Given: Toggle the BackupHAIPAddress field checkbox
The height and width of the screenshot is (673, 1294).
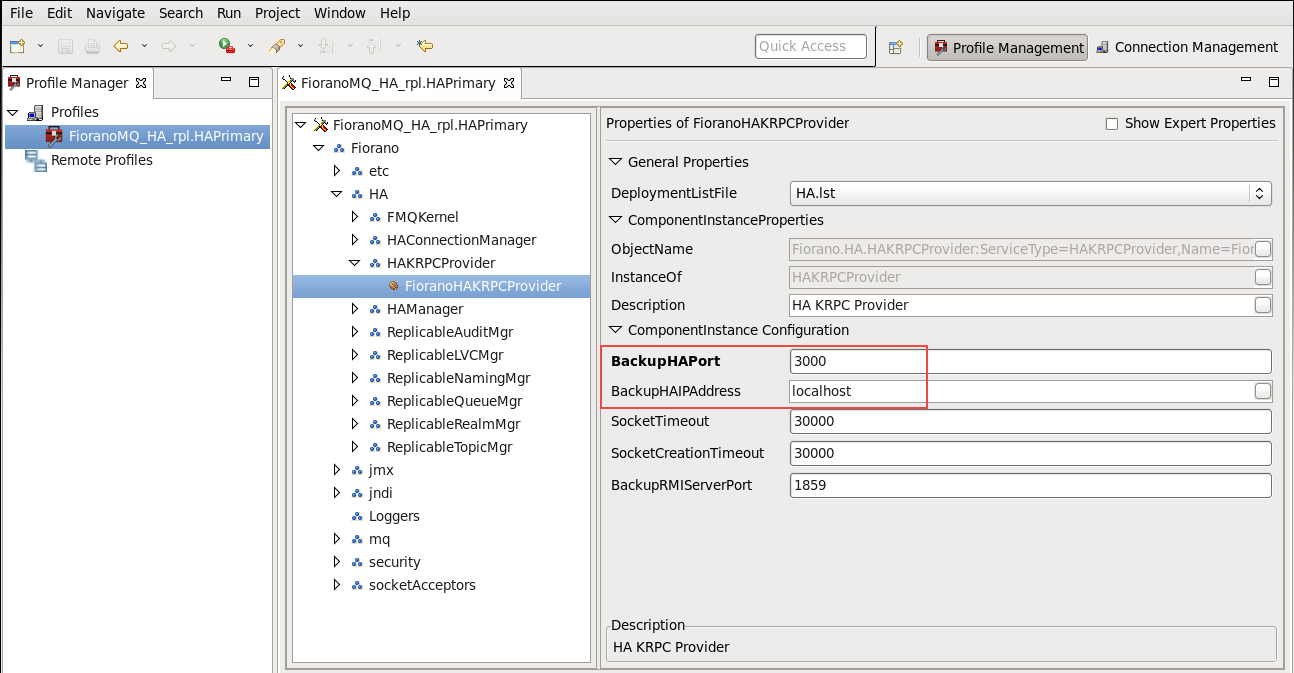Looking at the screenshot, I should (x=1263, y=391).
